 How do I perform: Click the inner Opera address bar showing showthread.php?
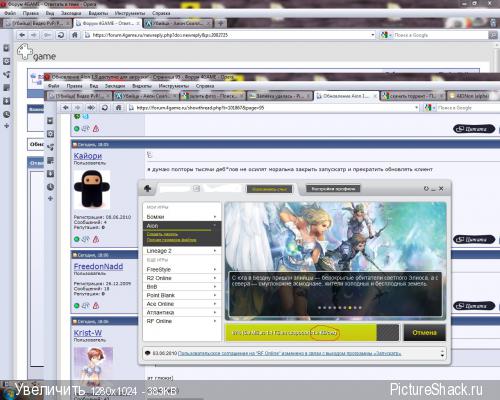(x=272, y=108)
